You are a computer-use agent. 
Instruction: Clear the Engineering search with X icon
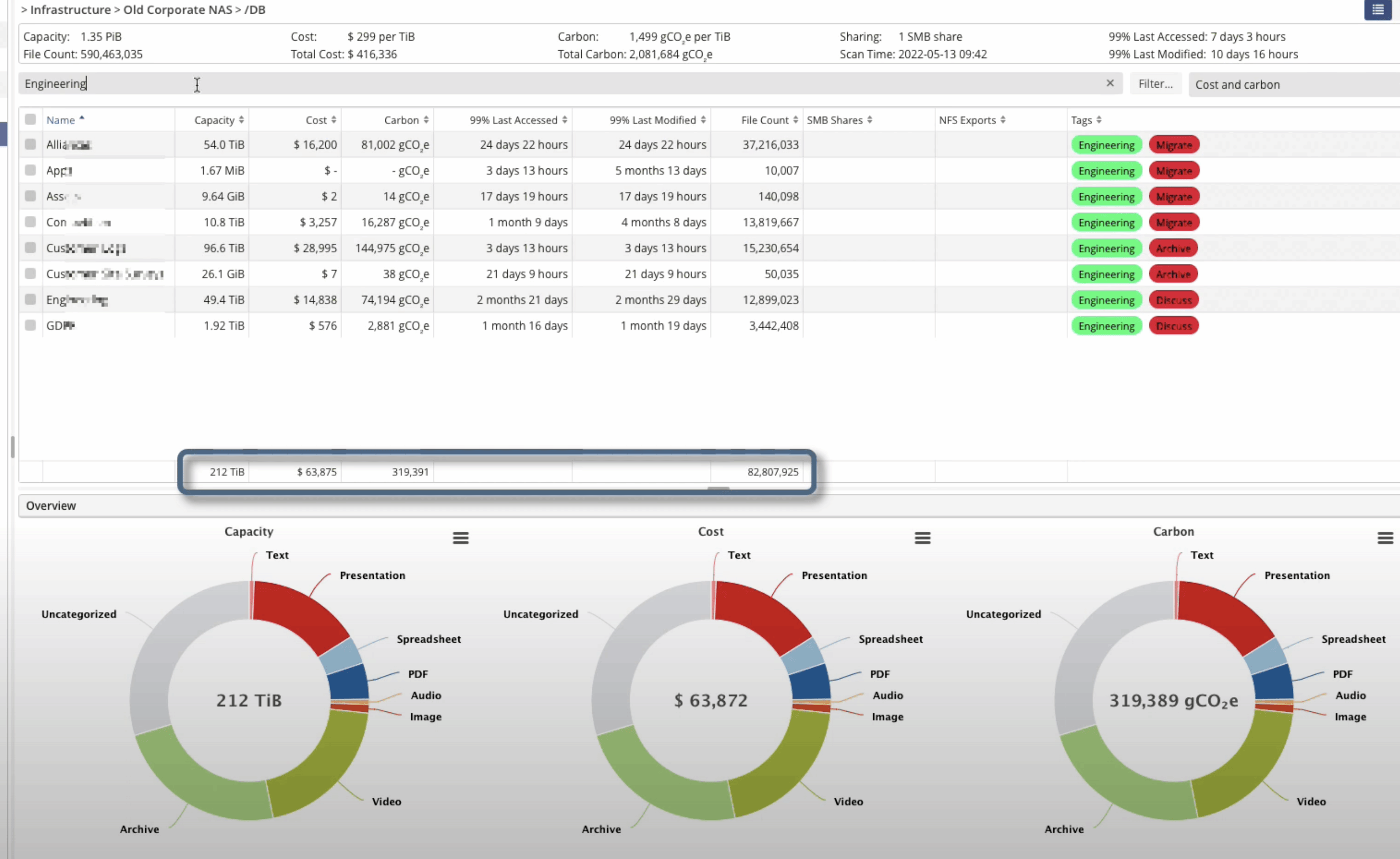1110,83
